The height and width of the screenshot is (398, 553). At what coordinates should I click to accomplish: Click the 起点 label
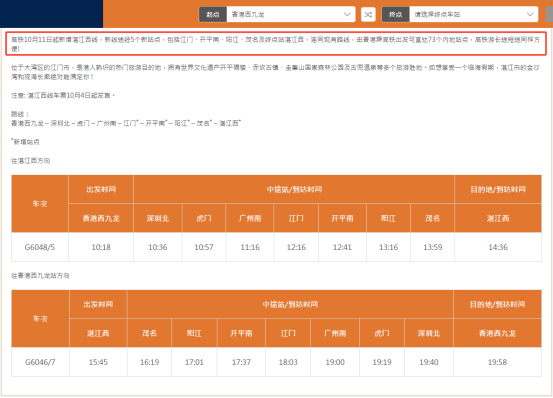(213, 14)
